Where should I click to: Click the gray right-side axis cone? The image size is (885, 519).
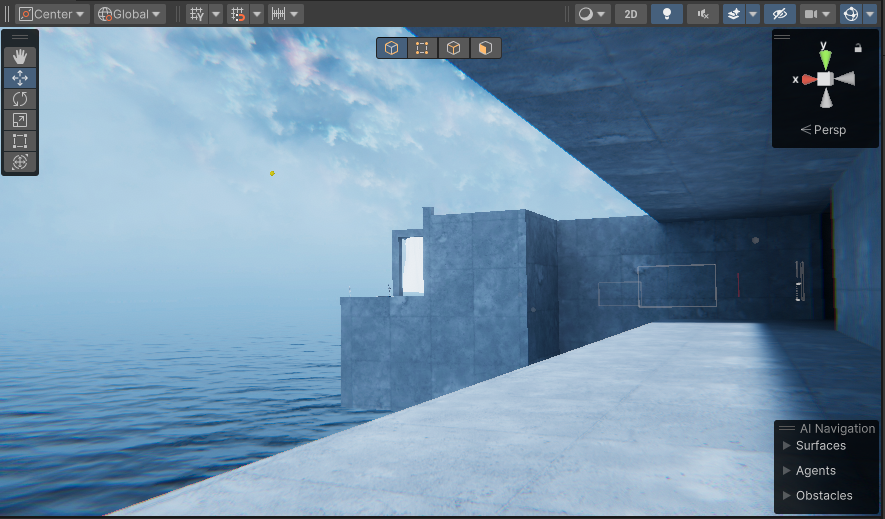click(845, 79)
